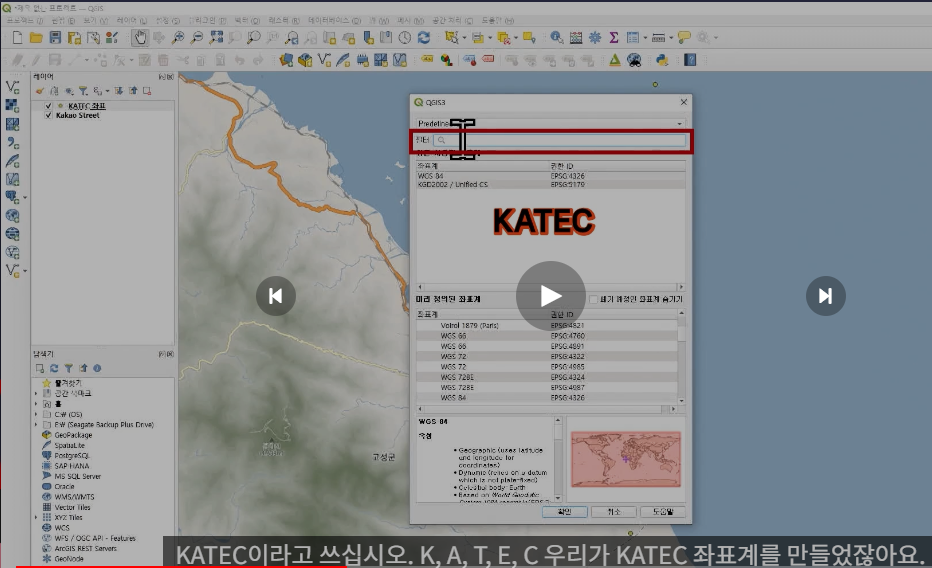Open the map tips speech bubble tool
Screen dimensions: 932x568
(x=684, y=37)
